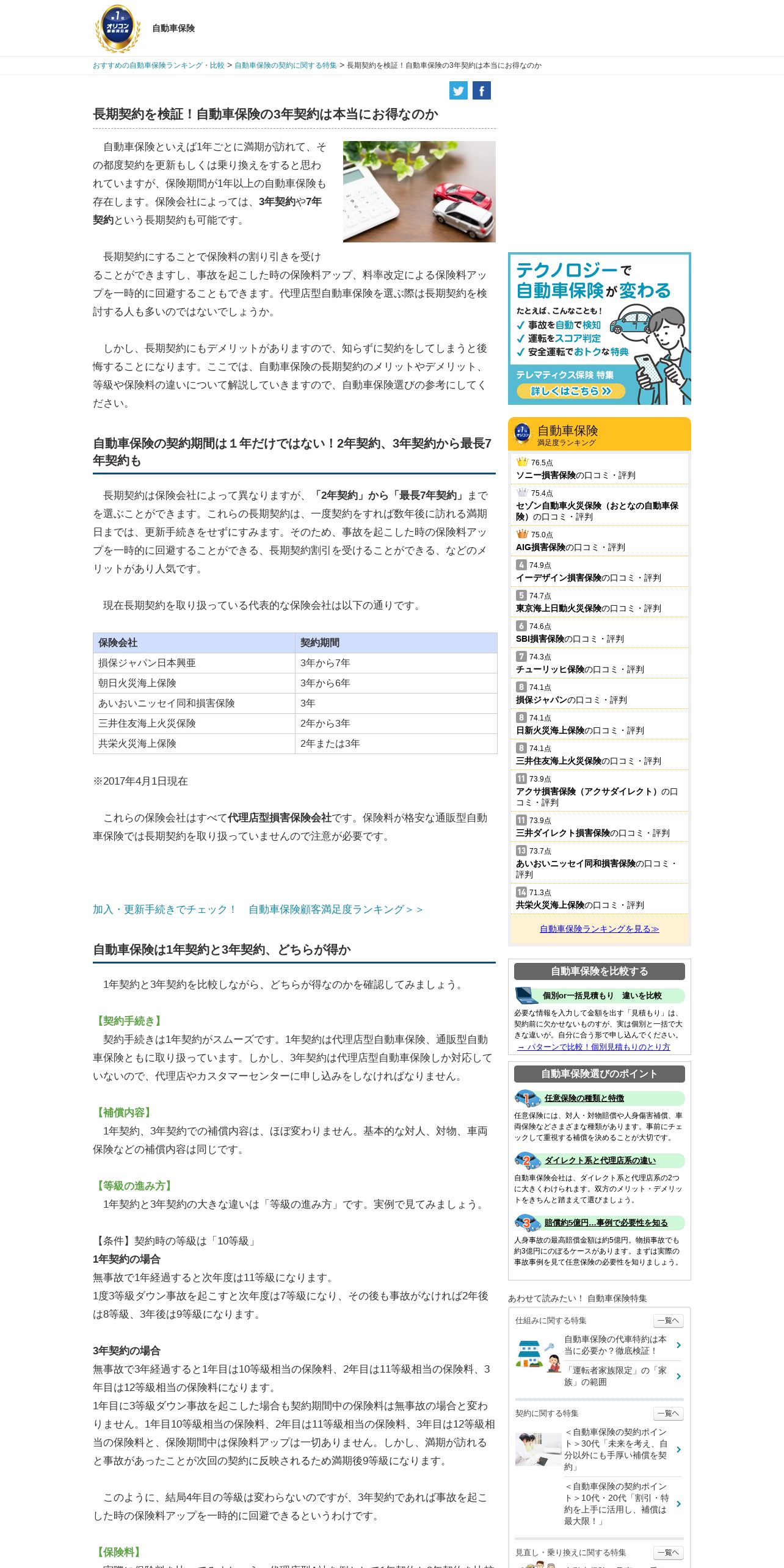Click the Oricon gold medal logo
Image resolution: width=784 pixels, height=1568 pixels.
click(x=118, y=28)
